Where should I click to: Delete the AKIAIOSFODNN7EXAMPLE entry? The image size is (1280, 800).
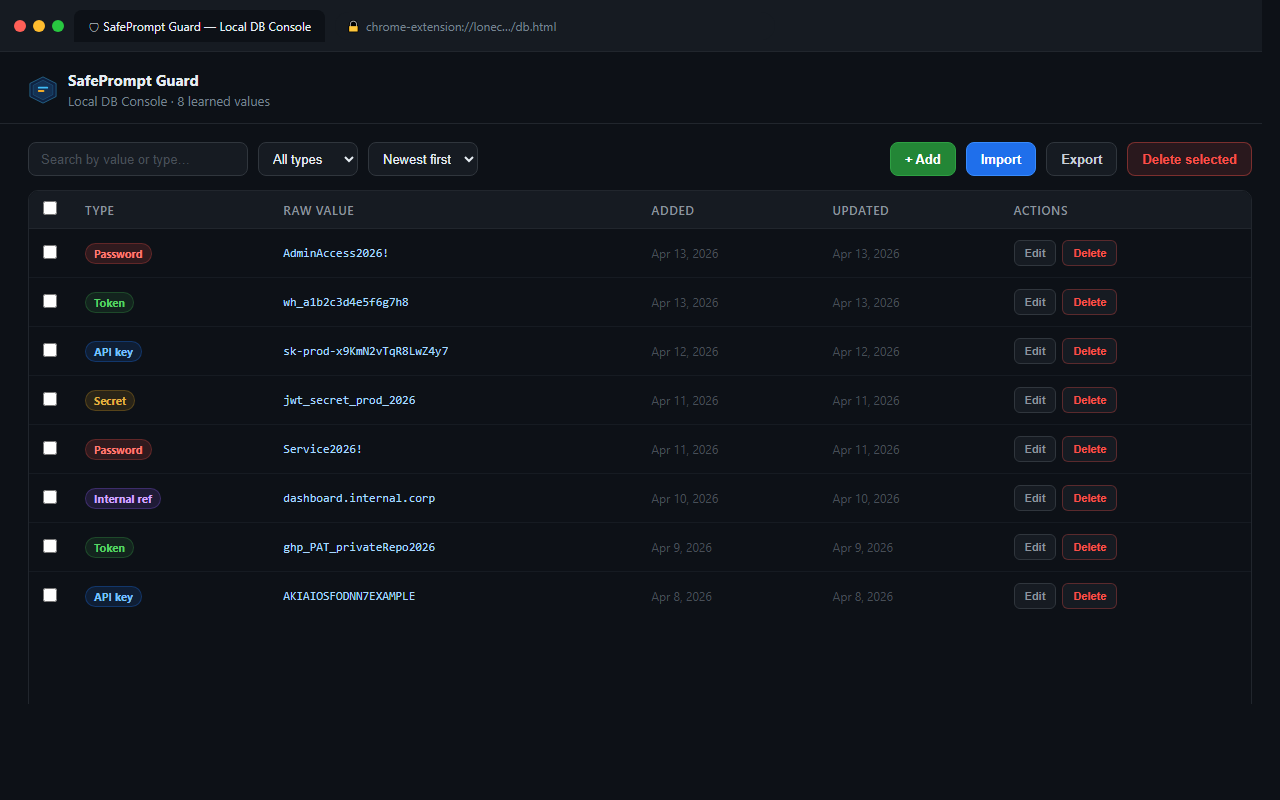(x=1090, y=596)
